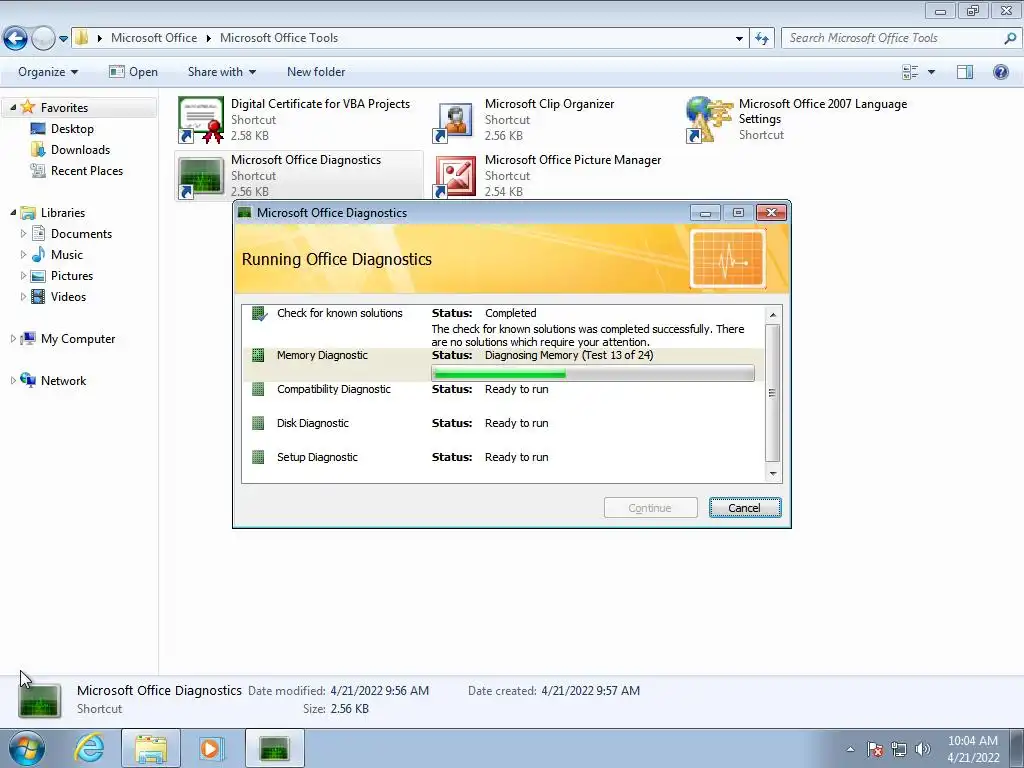The height and width of the screenshot is (768, 1024).
Task: Click the taskbar clock showing 10:04 AM
Action: tap(973, 749)
